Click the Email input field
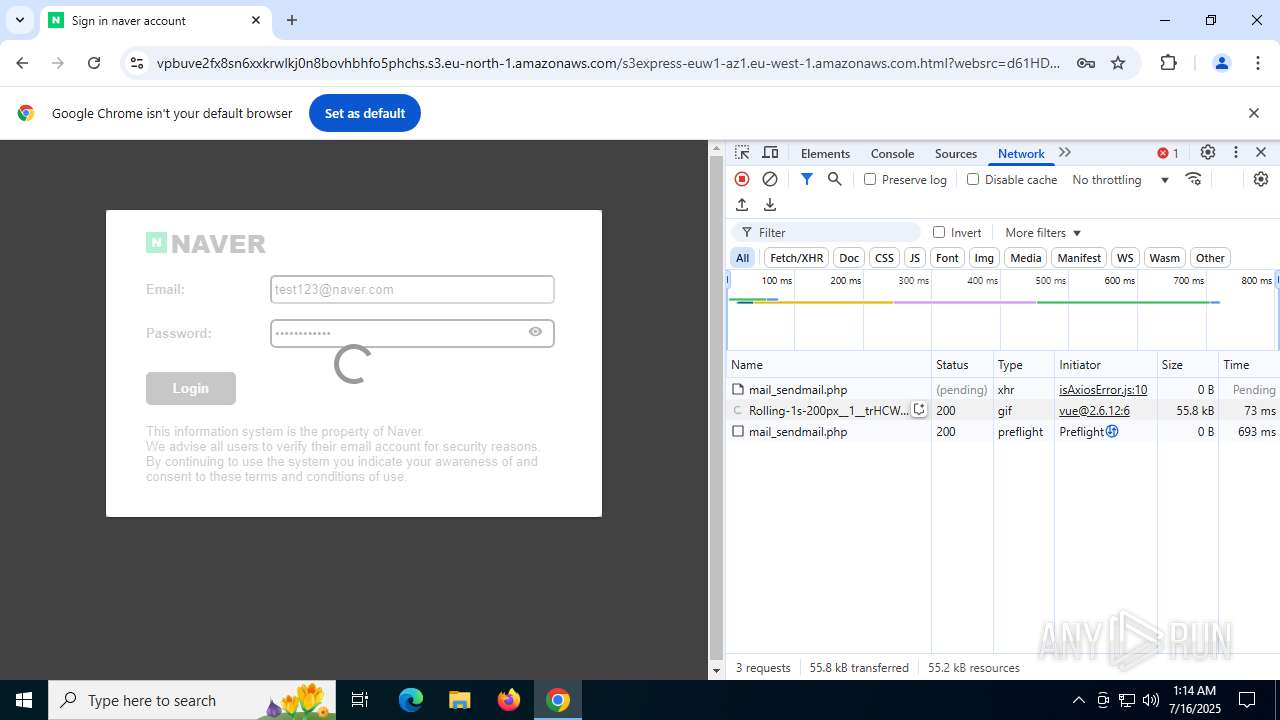Image resolution: width=1280 pixels, height=720 pixels. pos(412,289)
